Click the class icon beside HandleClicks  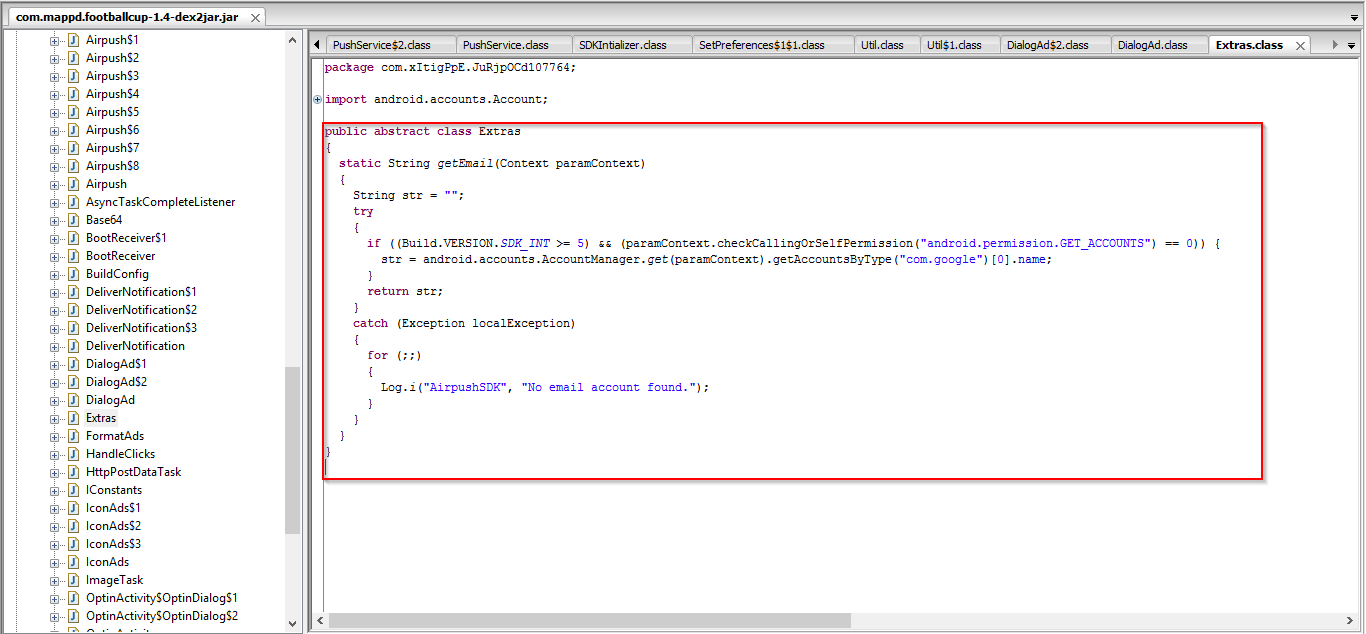(x=73, y=454)
